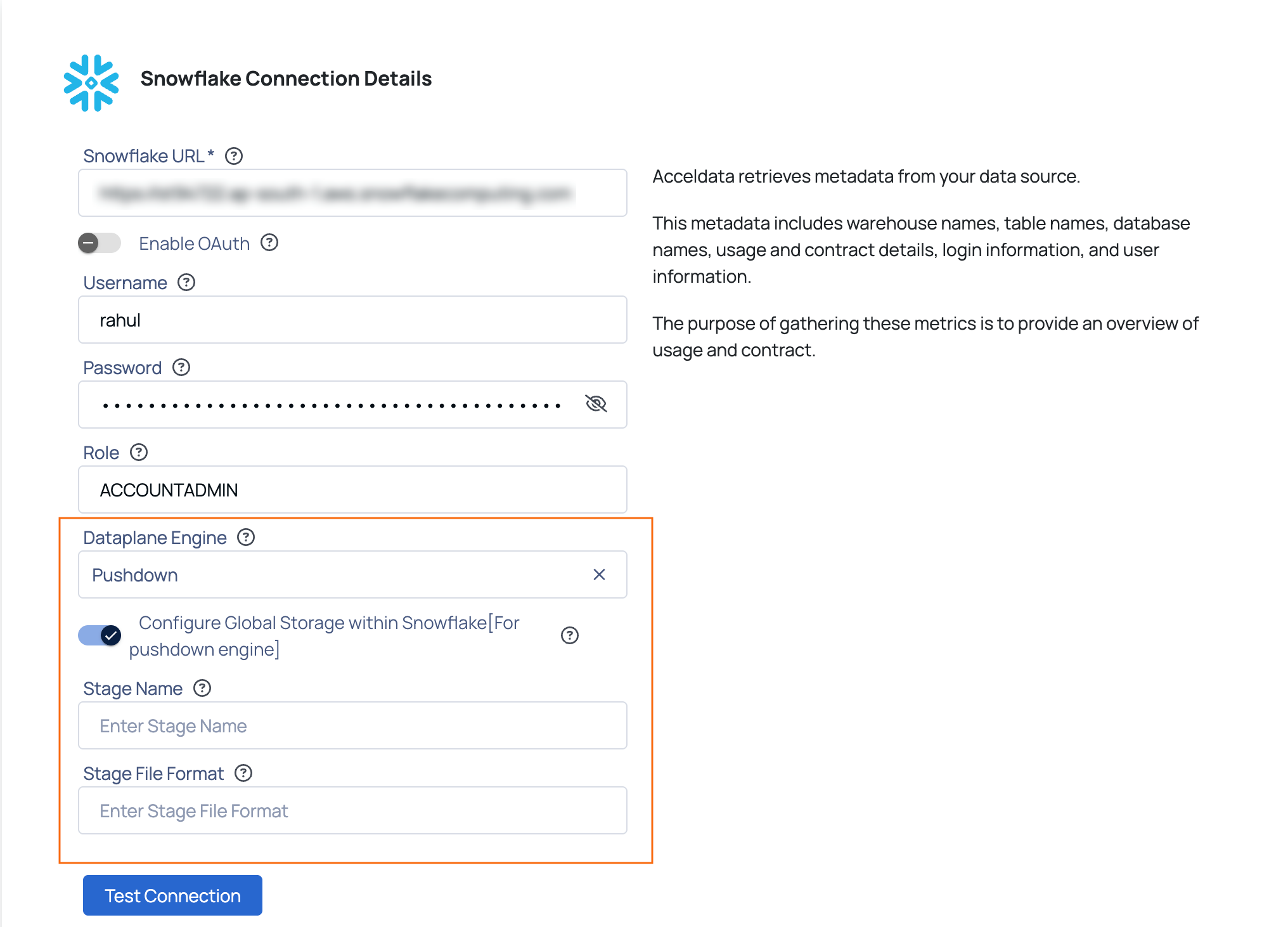Click the Stage Name label
Image resolution: width=1288 pixels, height=927 pixels.
[133, 689]
